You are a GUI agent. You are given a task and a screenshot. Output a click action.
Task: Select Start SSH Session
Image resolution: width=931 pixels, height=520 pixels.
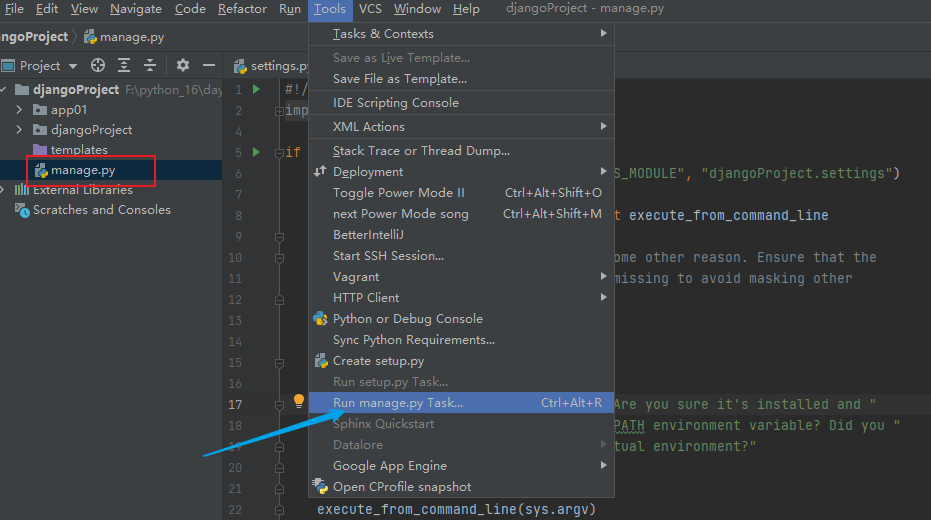coord(461,255)
